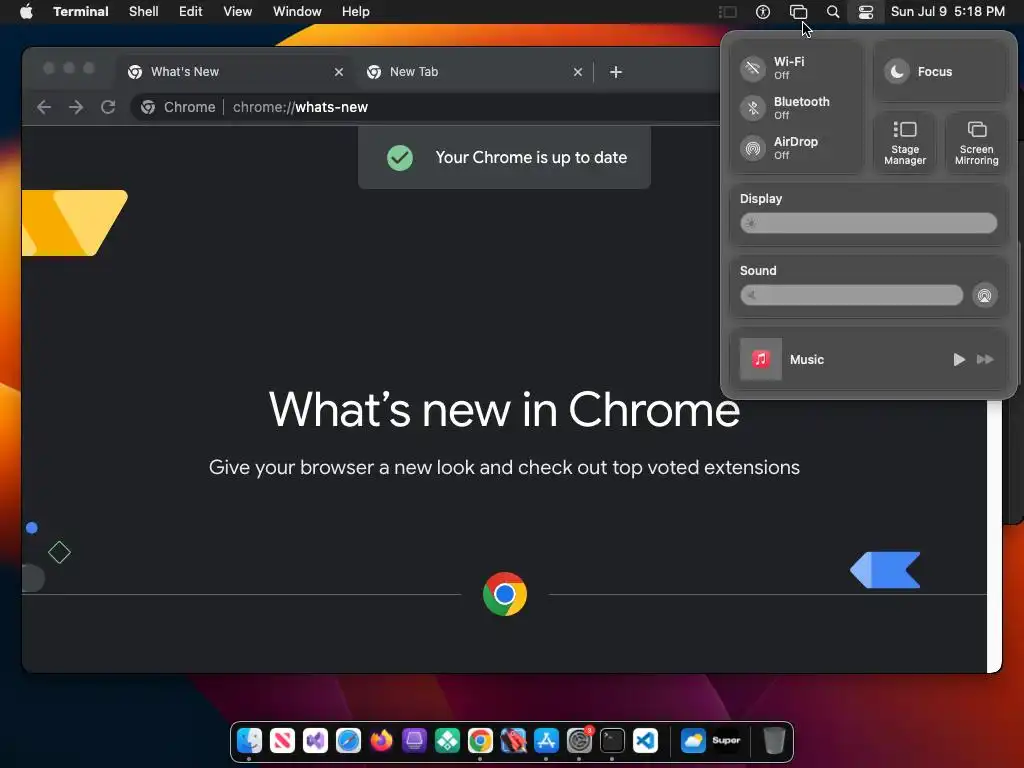Viewport: 1024px width, 768px height.
Task: Click the Chrome site info chip
Action: [x=178, y=107]
